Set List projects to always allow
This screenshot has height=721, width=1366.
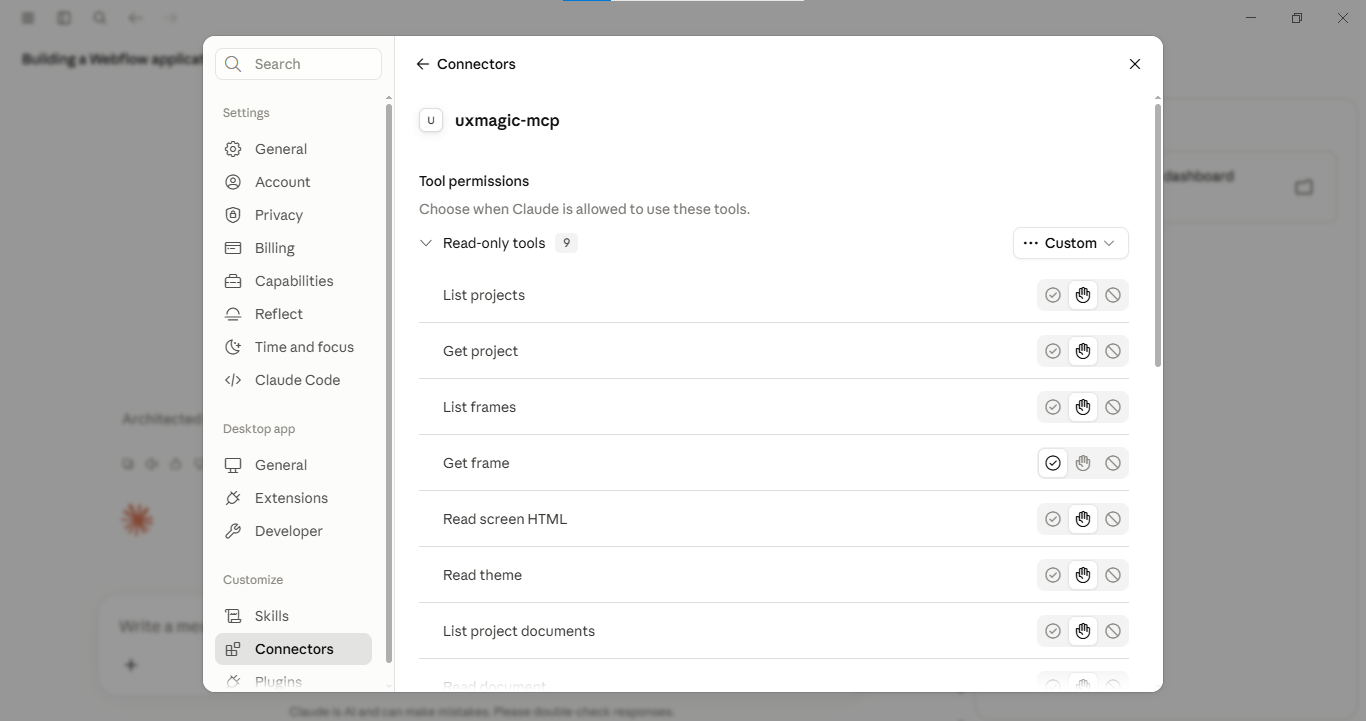coord(1053,295)
